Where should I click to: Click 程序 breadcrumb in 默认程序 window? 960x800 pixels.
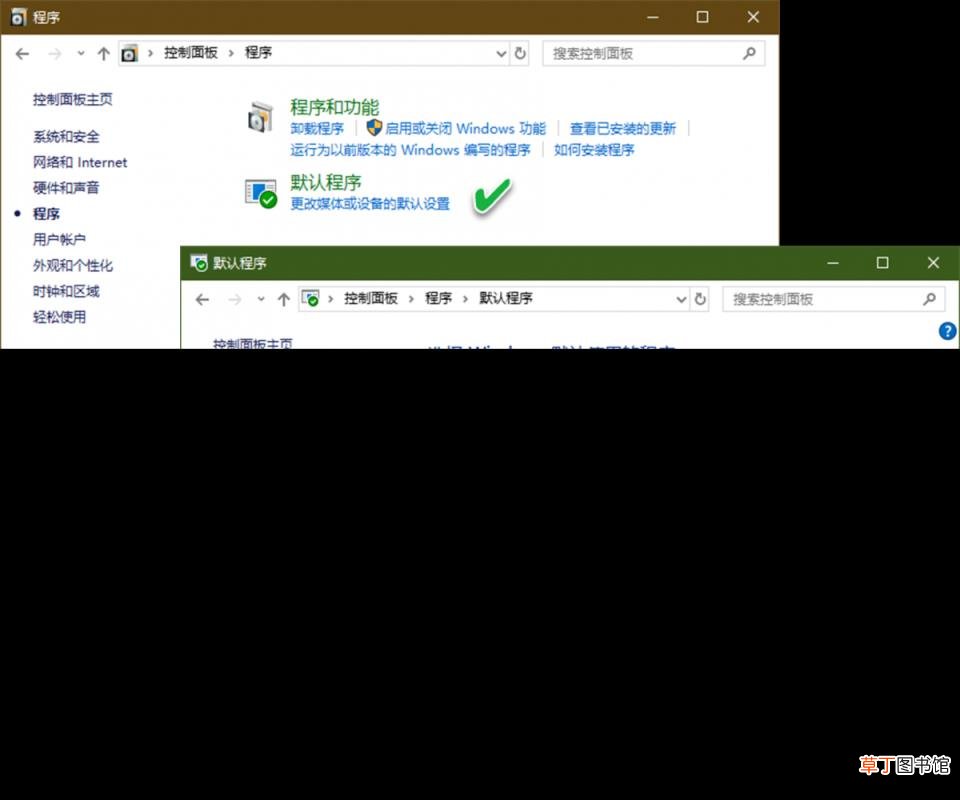[x=438, y=298]
